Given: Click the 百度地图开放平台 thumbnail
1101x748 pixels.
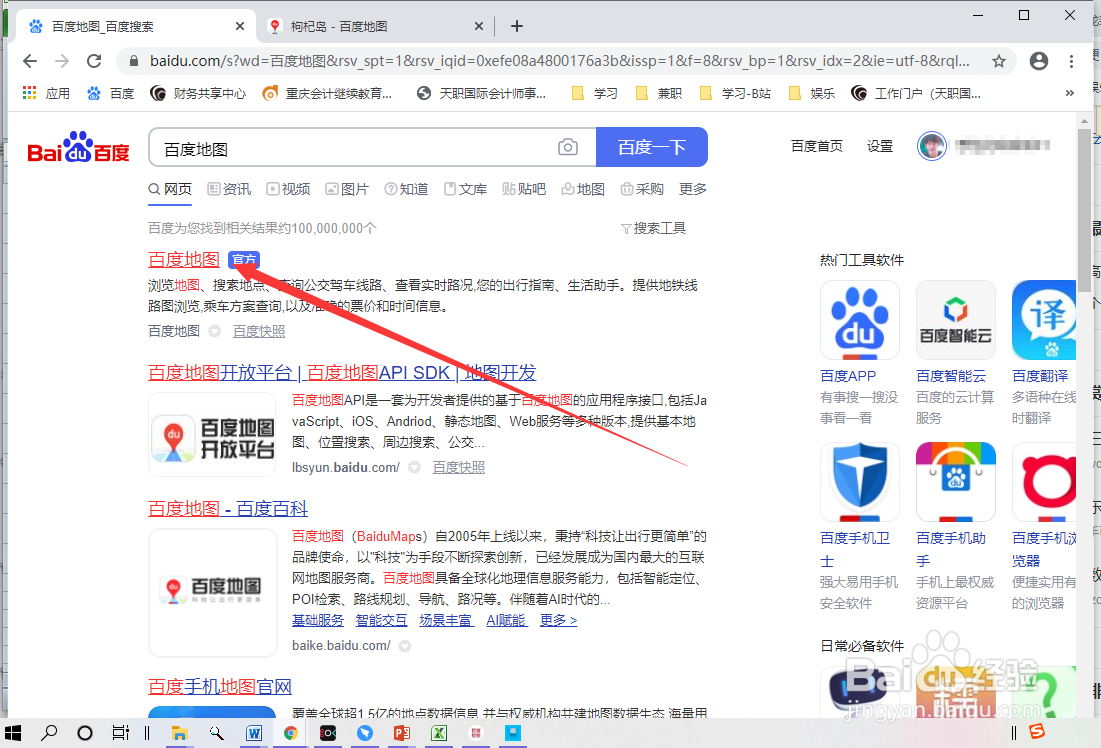Looking at the screenshot, I should coord(212,435).
